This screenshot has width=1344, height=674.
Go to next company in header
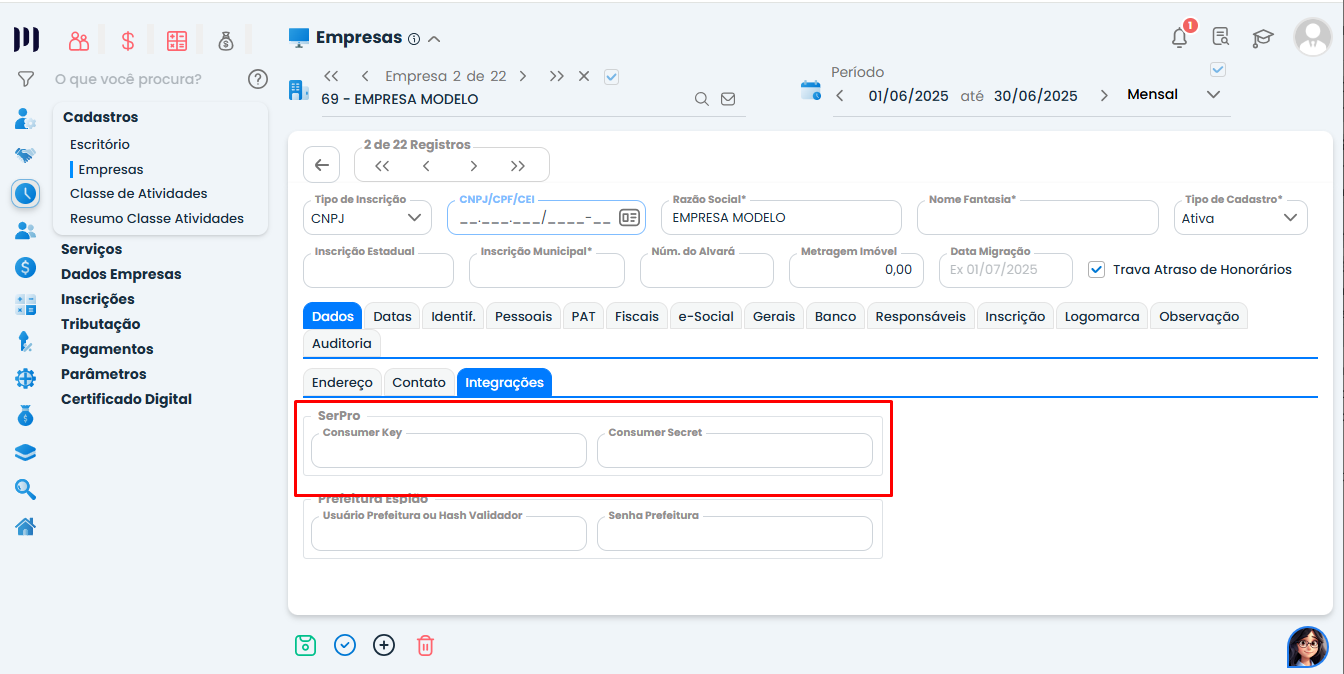click(x=523, y=76)
